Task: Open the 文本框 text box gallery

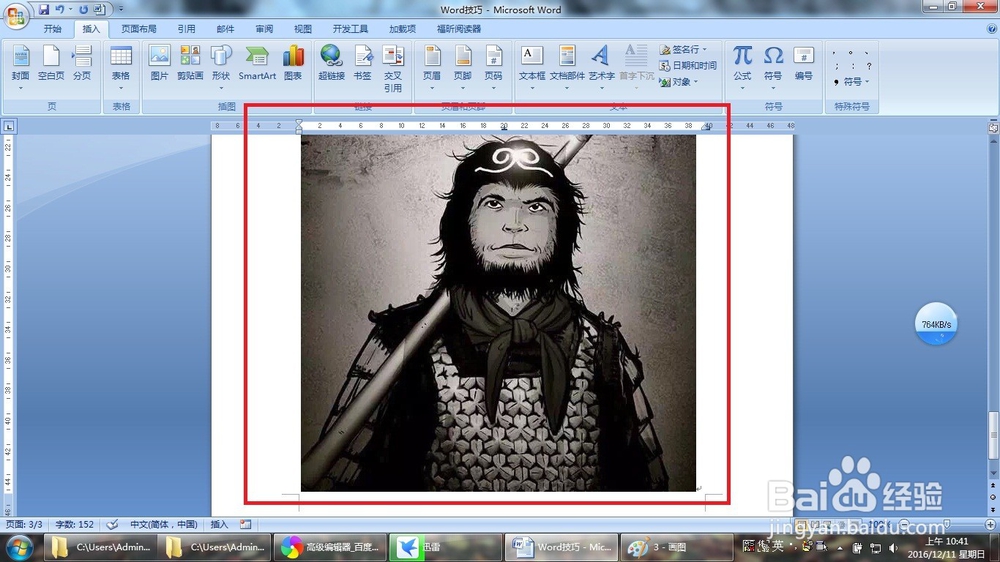Action: [x=532, y=68]
